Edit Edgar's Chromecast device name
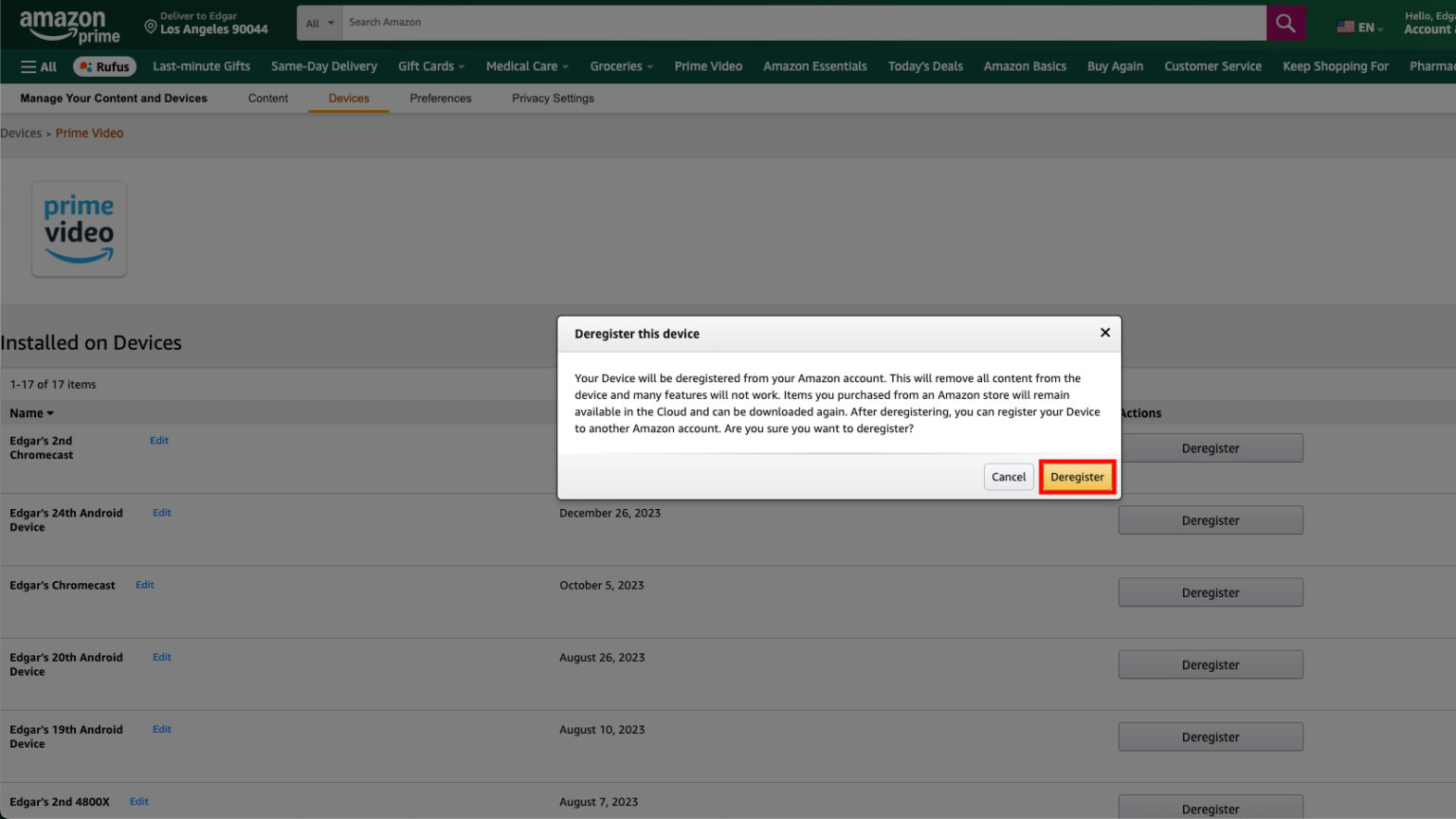Screen dimensions: 1456x819 tap(144, 585)
